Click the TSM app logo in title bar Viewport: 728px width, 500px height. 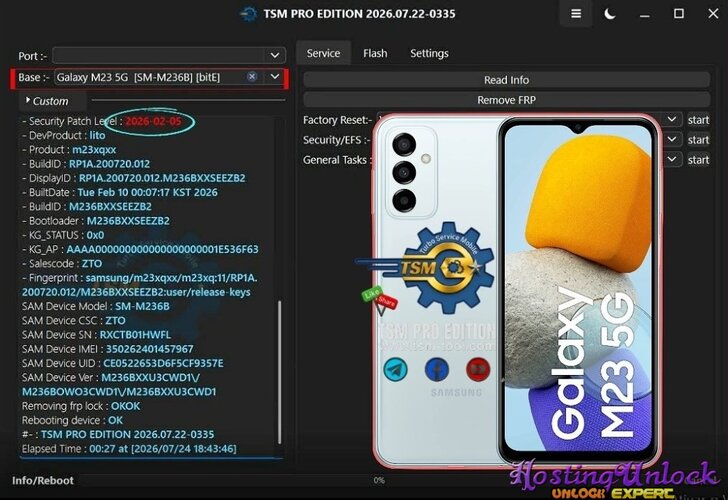point(249,14)
